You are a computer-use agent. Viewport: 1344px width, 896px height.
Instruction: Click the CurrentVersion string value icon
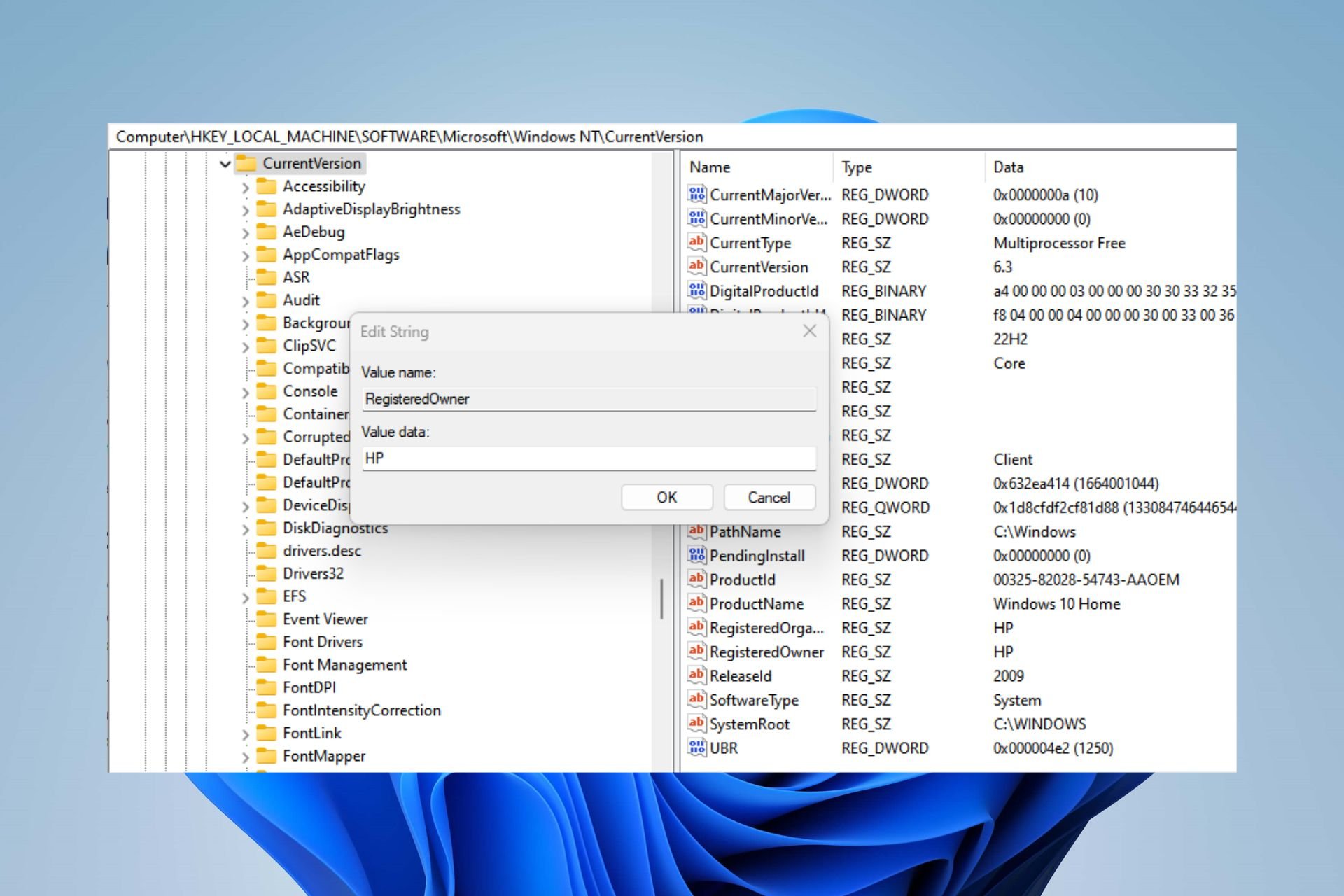point(696,266)
